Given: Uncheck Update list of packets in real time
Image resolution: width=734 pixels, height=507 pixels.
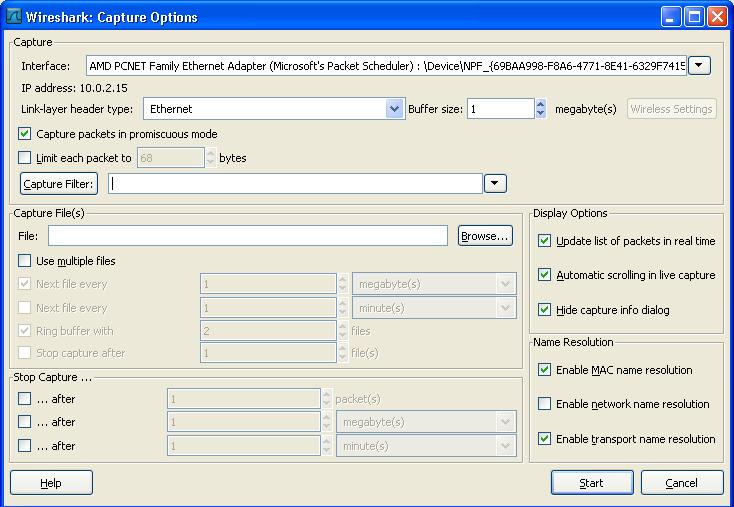Looking at the screenshot, I should (544, 241).
